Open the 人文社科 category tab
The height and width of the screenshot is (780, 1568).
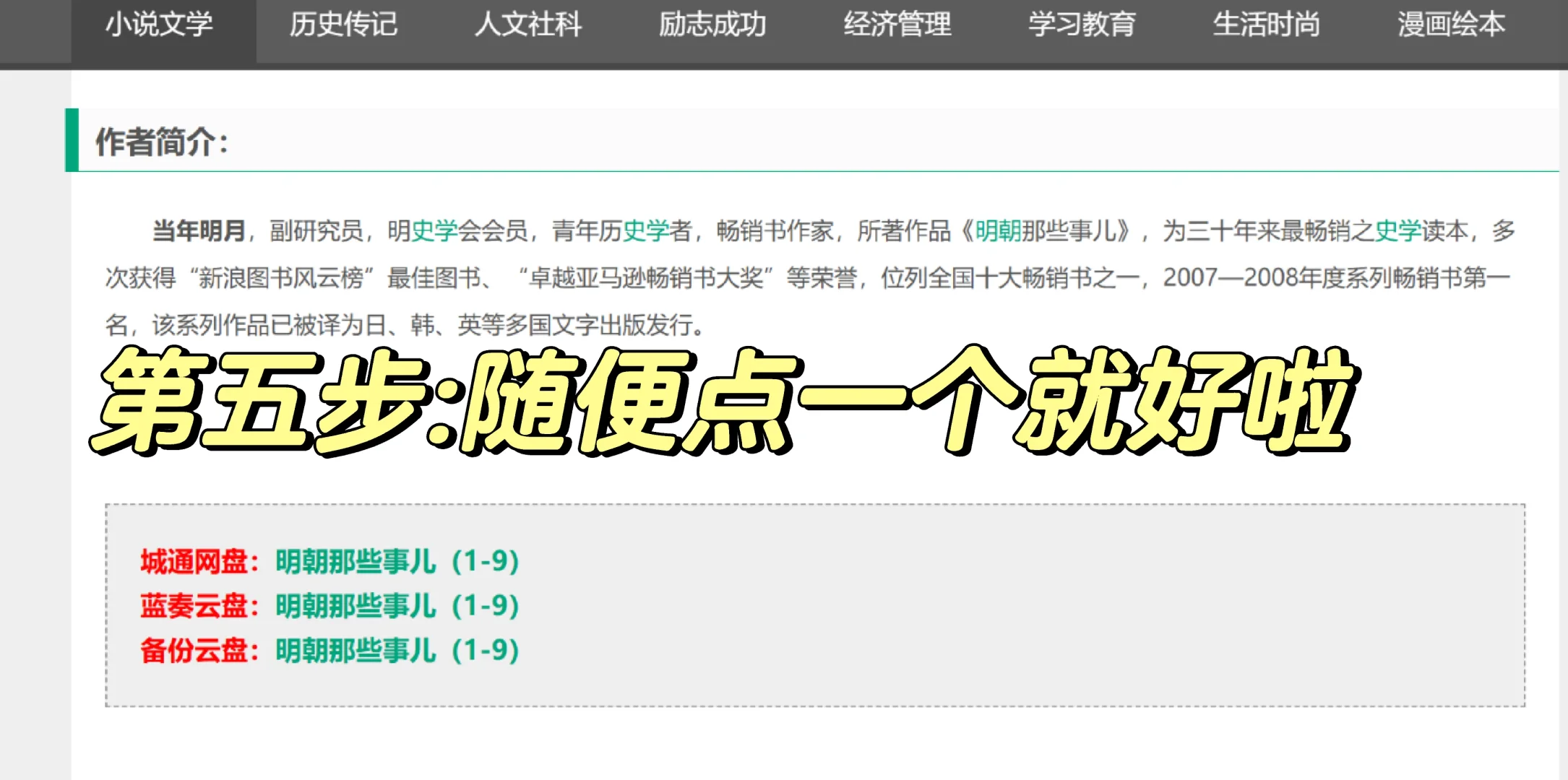click(x=528, y=25)
